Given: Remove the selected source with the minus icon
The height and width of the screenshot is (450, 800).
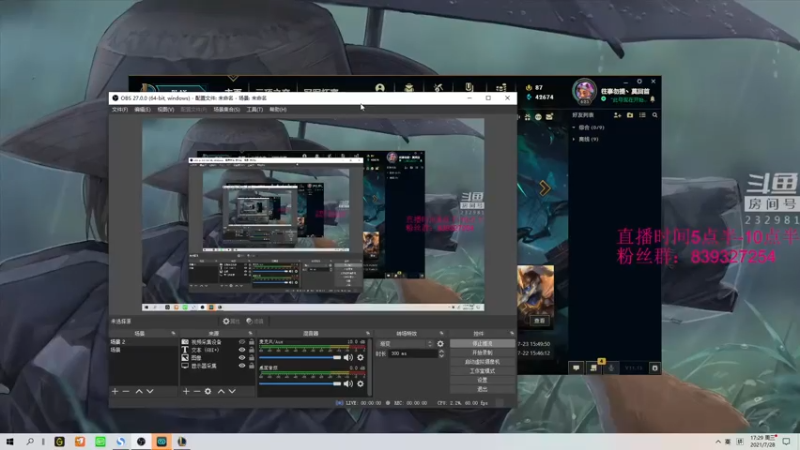Looking at the screenshot, I should (x=197, y=391).
